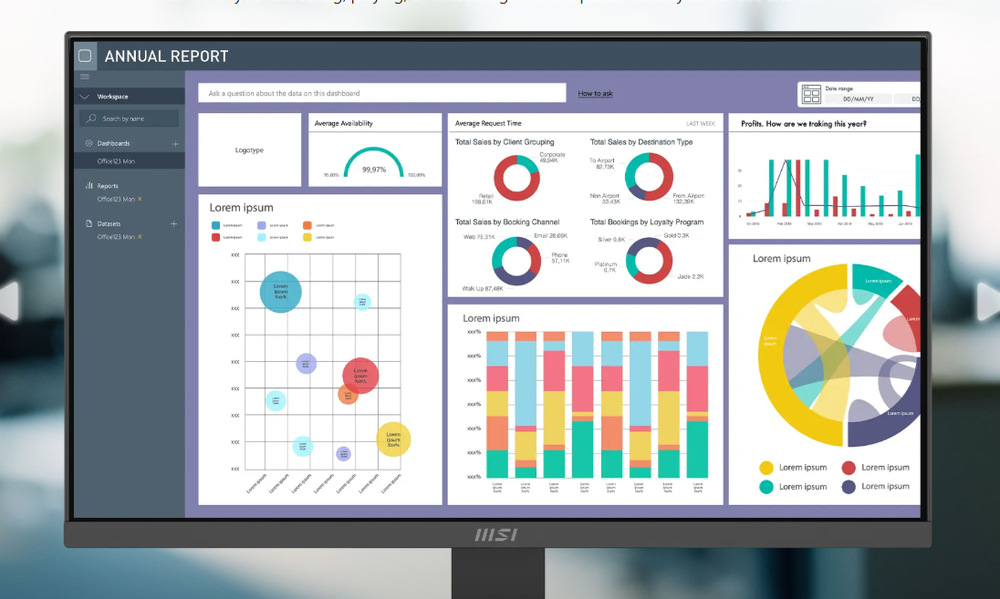Click the Datasets document icon
1000x599 pixels.
pos(89,223)
